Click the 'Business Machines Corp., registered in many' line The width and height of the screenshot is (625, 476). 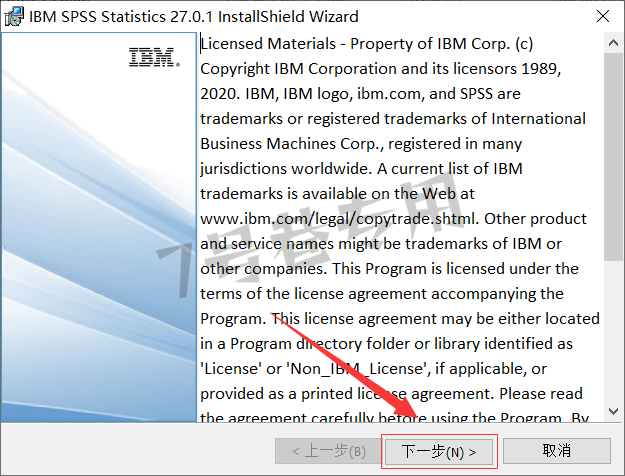[x=361, y=144]
